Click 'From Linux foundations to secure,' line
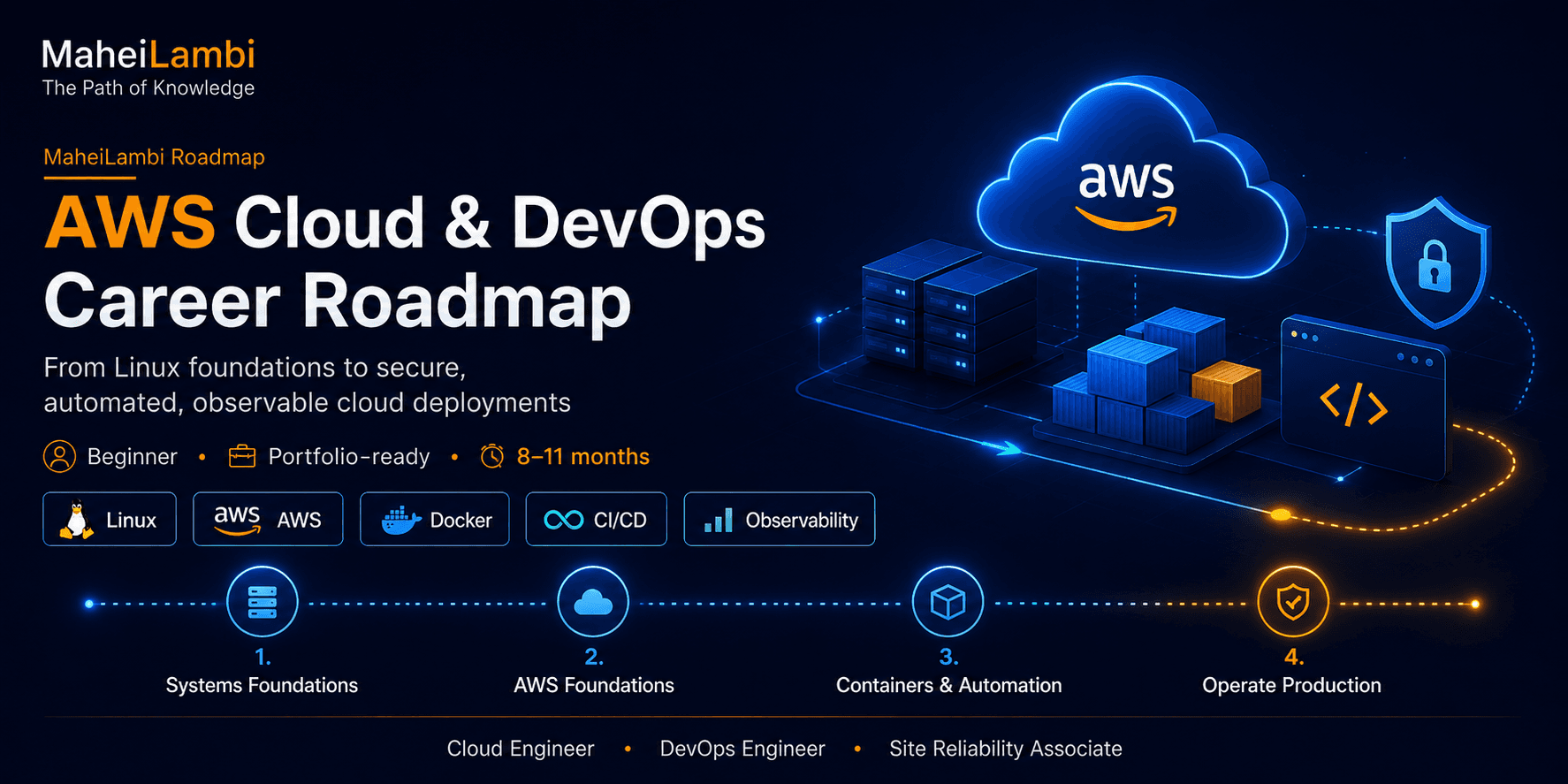Viewport: 1568px width, 784px height. (255, 367)
